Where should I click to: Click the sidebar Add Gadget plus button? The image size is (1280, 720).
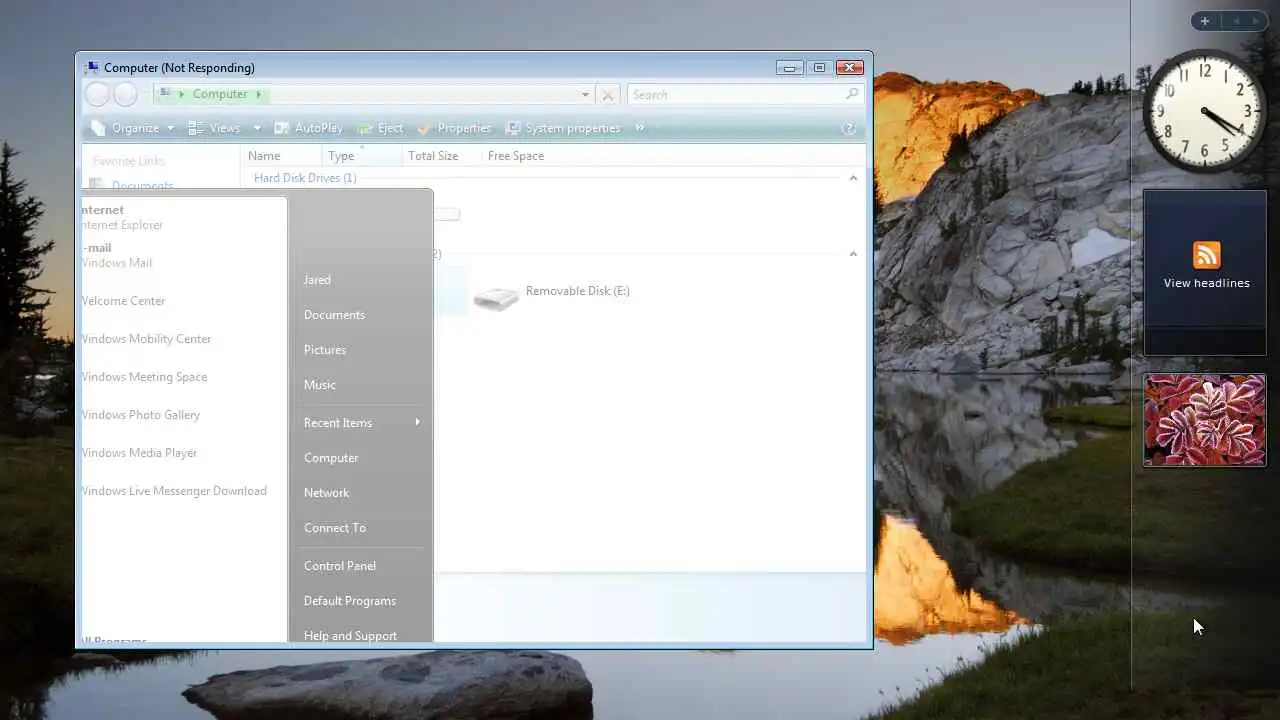point(1205,21)
